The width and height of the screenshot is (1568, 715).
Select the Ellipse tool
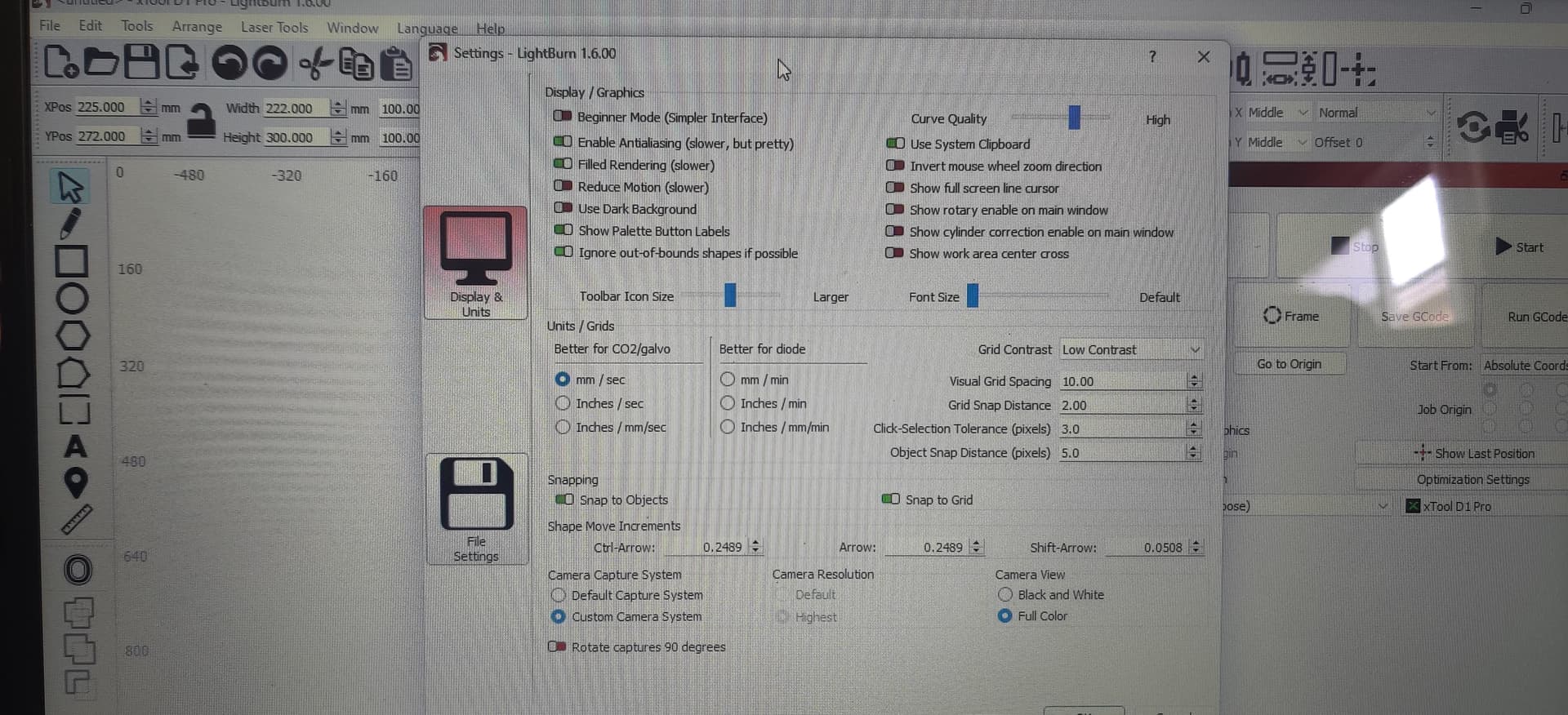pyautogui.click(x=72, y=299)
